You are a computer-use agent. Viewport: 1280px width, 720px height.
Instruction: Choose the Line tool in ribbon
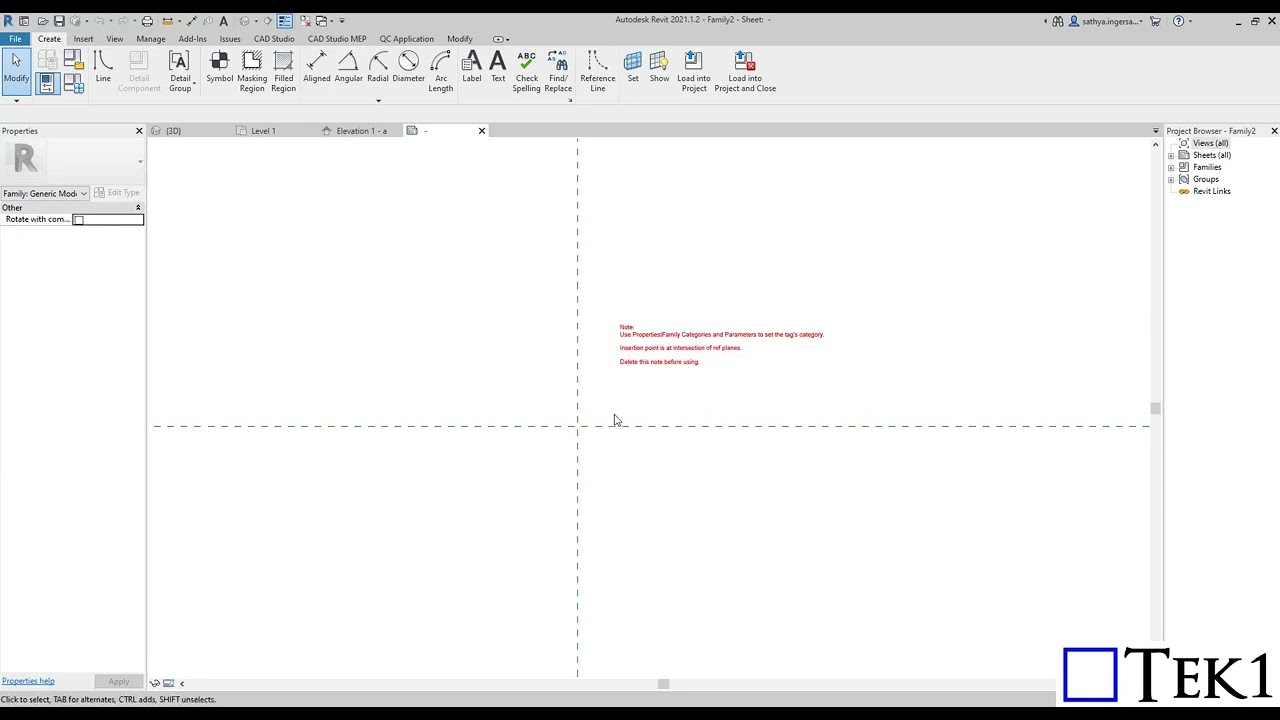(x=103, y=68)
